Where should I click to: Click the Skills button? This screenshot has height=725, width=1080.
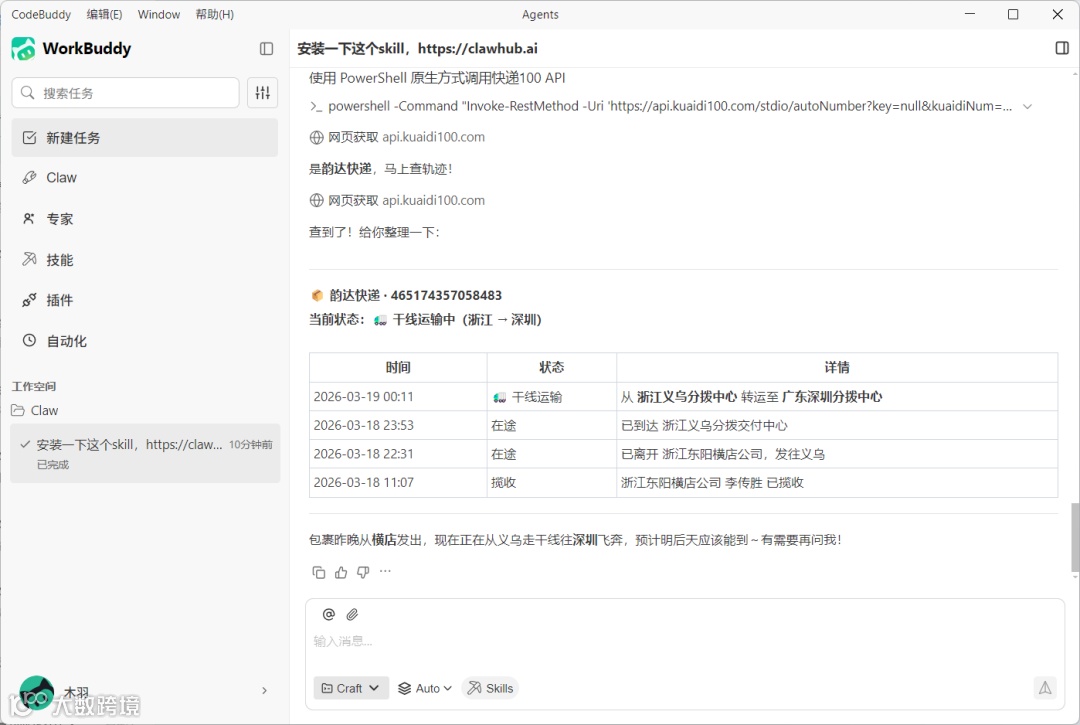tap(490, 688)
